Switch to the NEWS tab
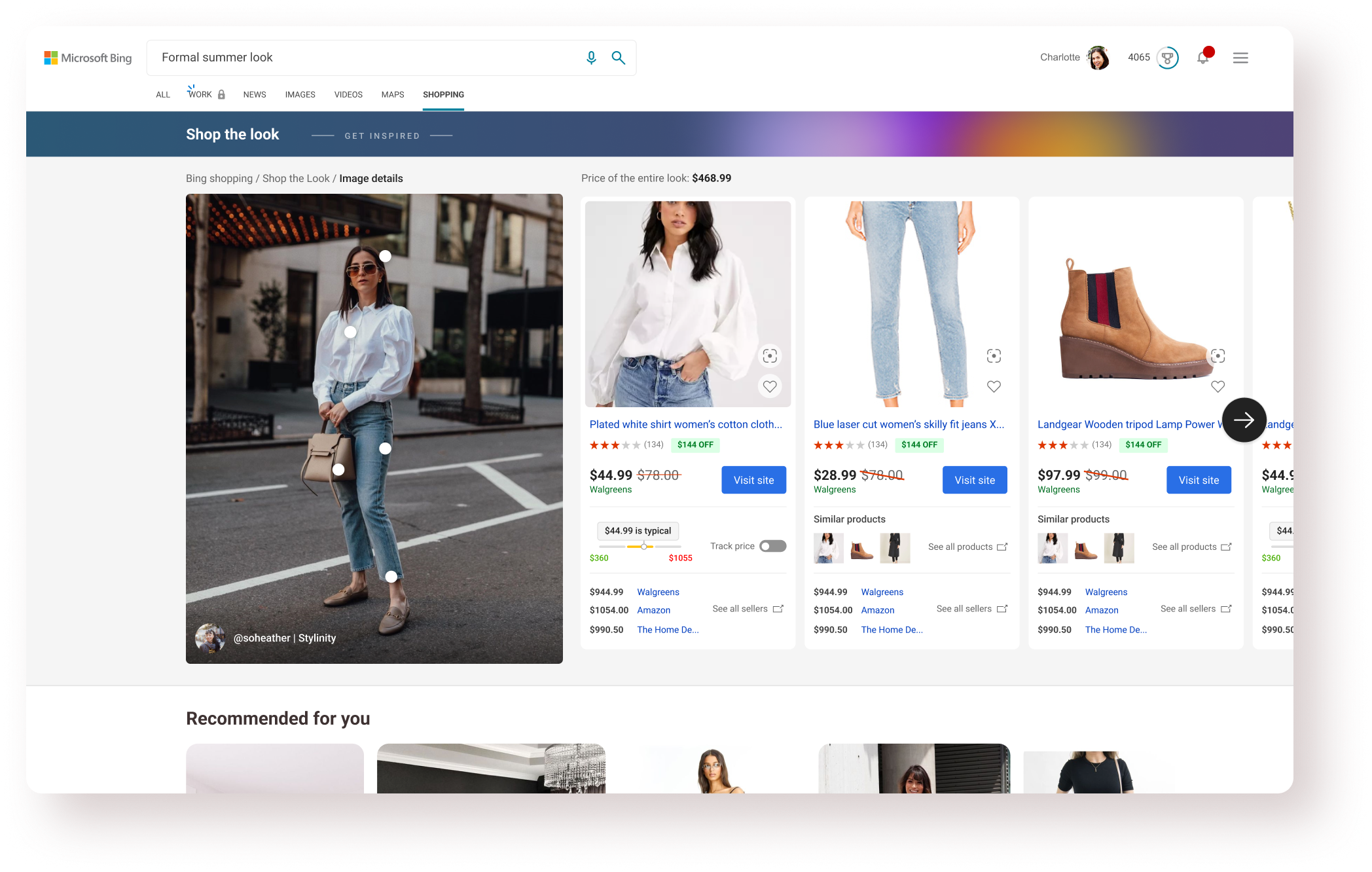 tap(254, 94)
